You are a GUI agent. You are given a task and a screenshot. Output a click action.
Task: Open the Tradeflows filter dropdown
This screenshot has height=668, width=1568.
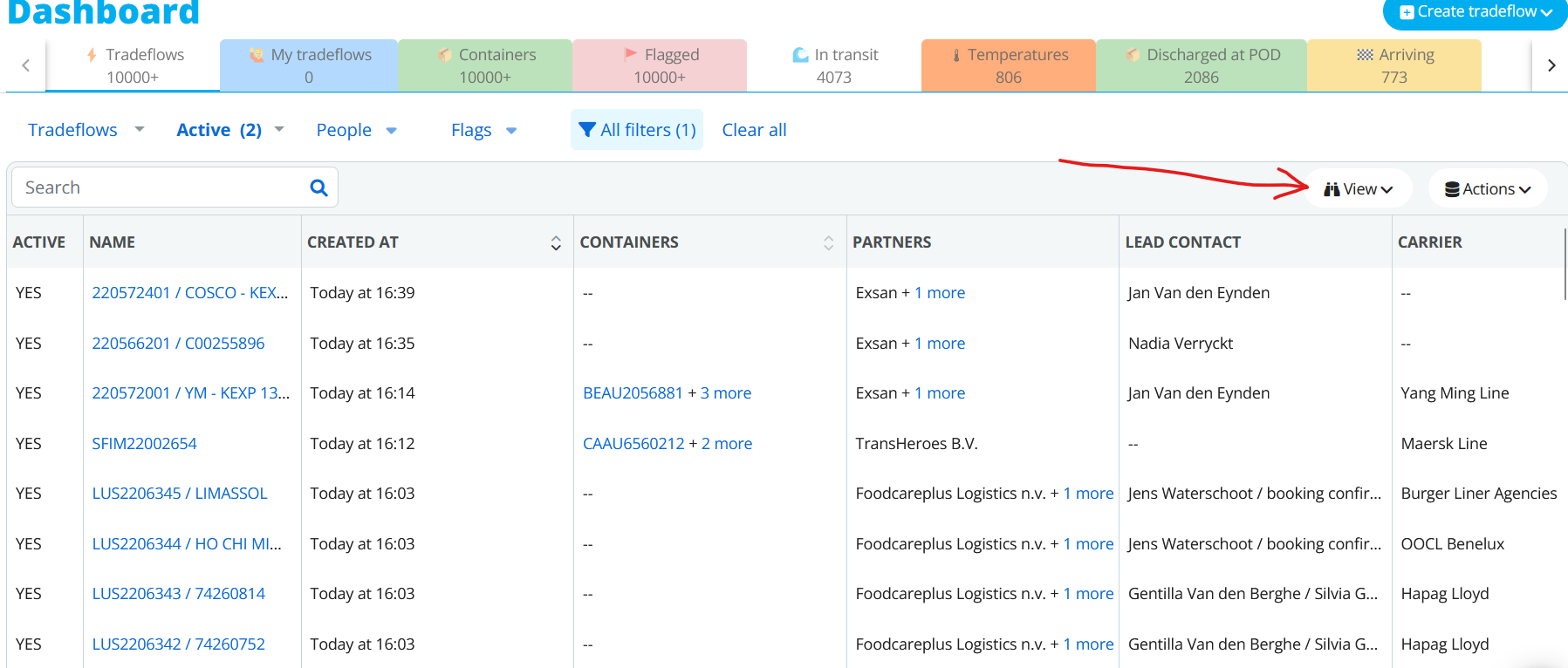pyautogui.click(x=86, y=130)
